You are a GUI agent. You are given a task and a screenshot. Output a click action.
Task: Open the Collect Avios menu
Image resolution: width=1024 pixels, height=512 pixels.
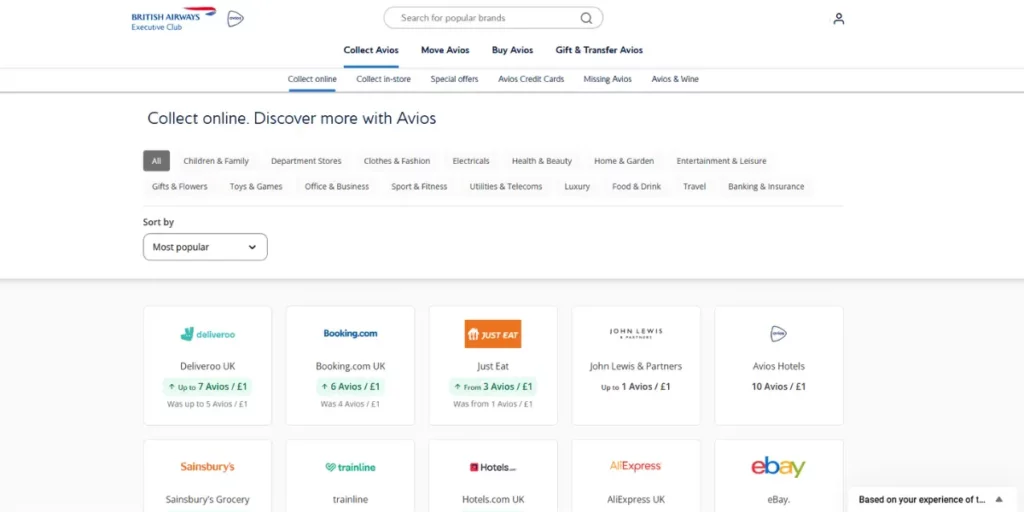tap(371, 50)
